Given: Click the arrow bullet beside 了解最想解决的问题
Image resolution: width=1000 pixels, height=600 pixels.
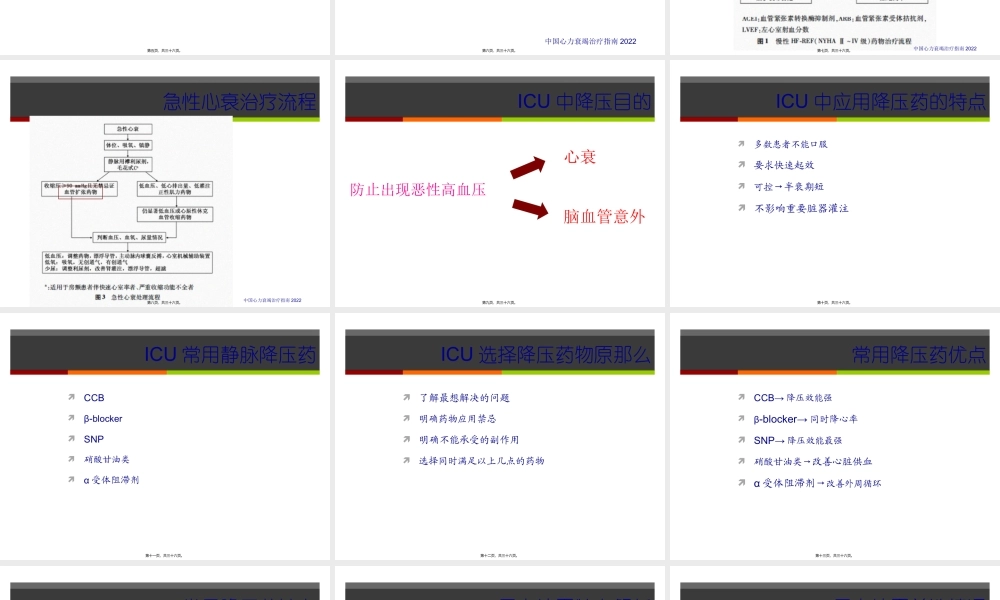Looking at the screenshot, I should coord(406,397).
